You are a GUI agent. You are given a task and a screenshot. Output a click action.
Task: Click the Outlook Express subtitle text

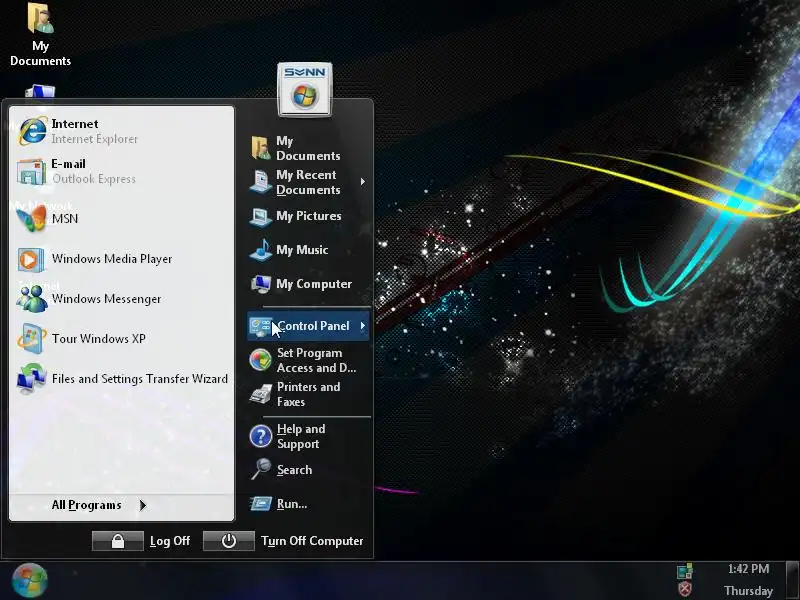[94, 179]
